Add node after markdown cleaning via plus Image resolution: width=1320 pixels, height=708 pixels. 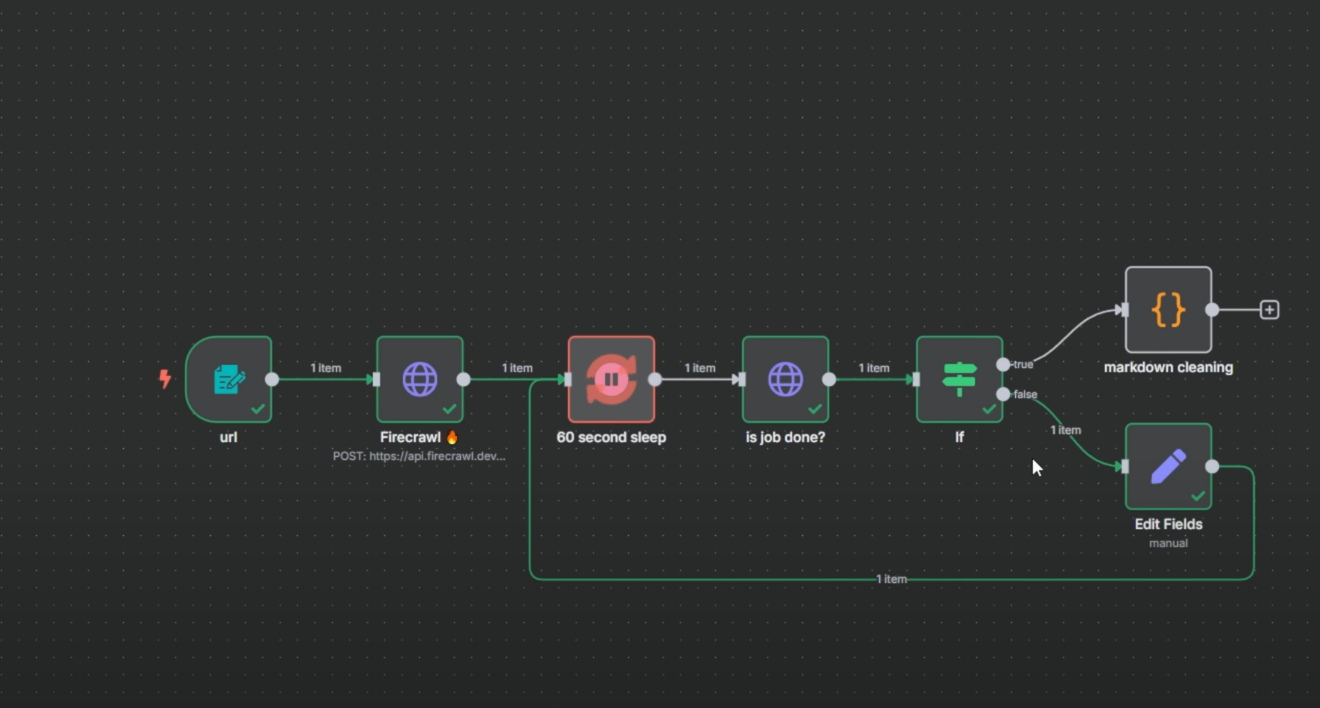click(1270, 310)
